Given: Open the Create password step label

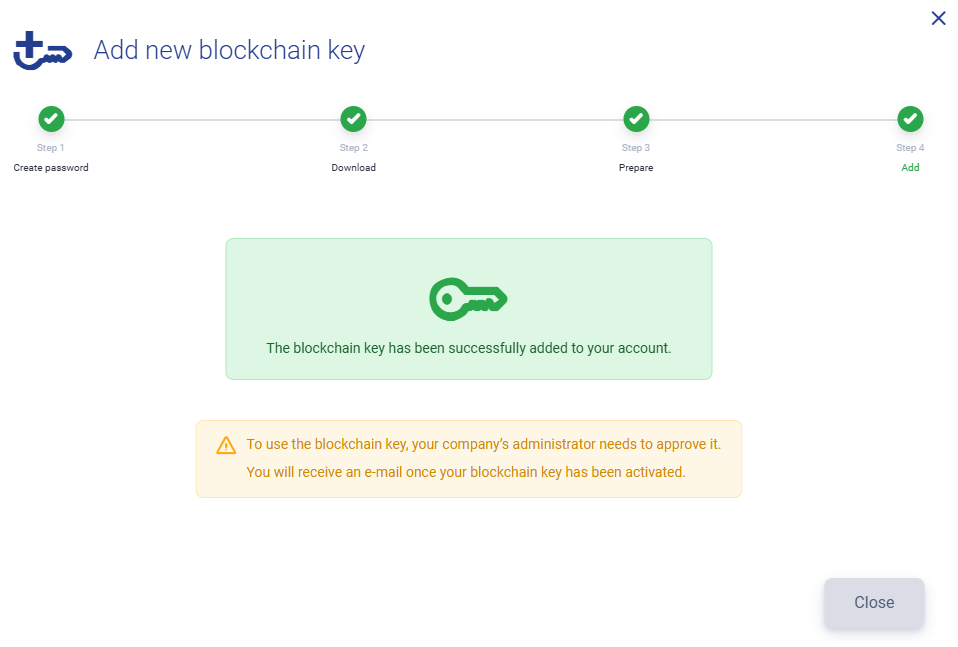Looking at the screenshot, I should click(51, 167).
